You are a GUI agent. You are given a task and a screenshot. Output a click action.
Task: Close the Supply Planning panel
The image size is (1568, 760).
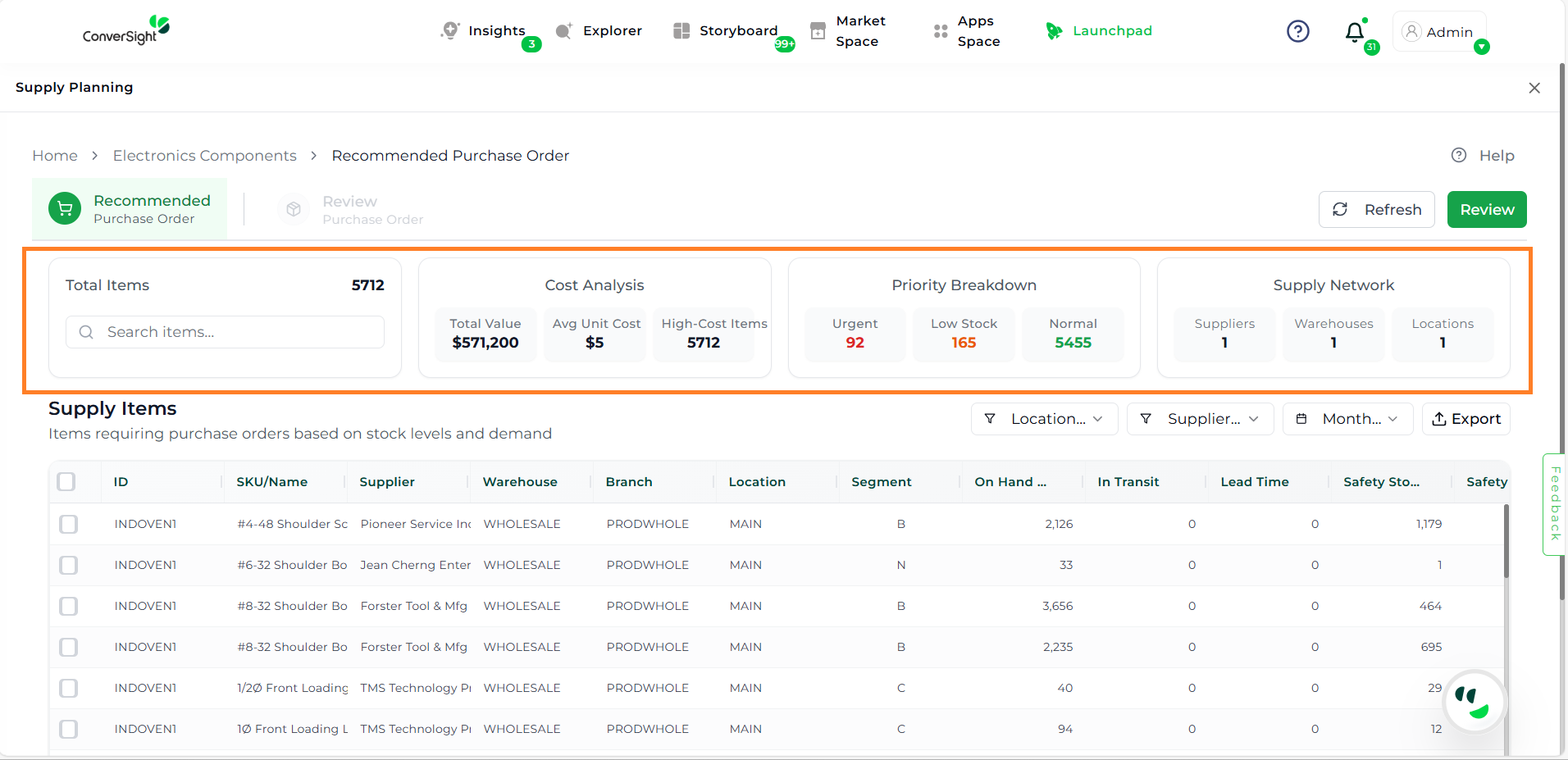tap(1534, 88)
